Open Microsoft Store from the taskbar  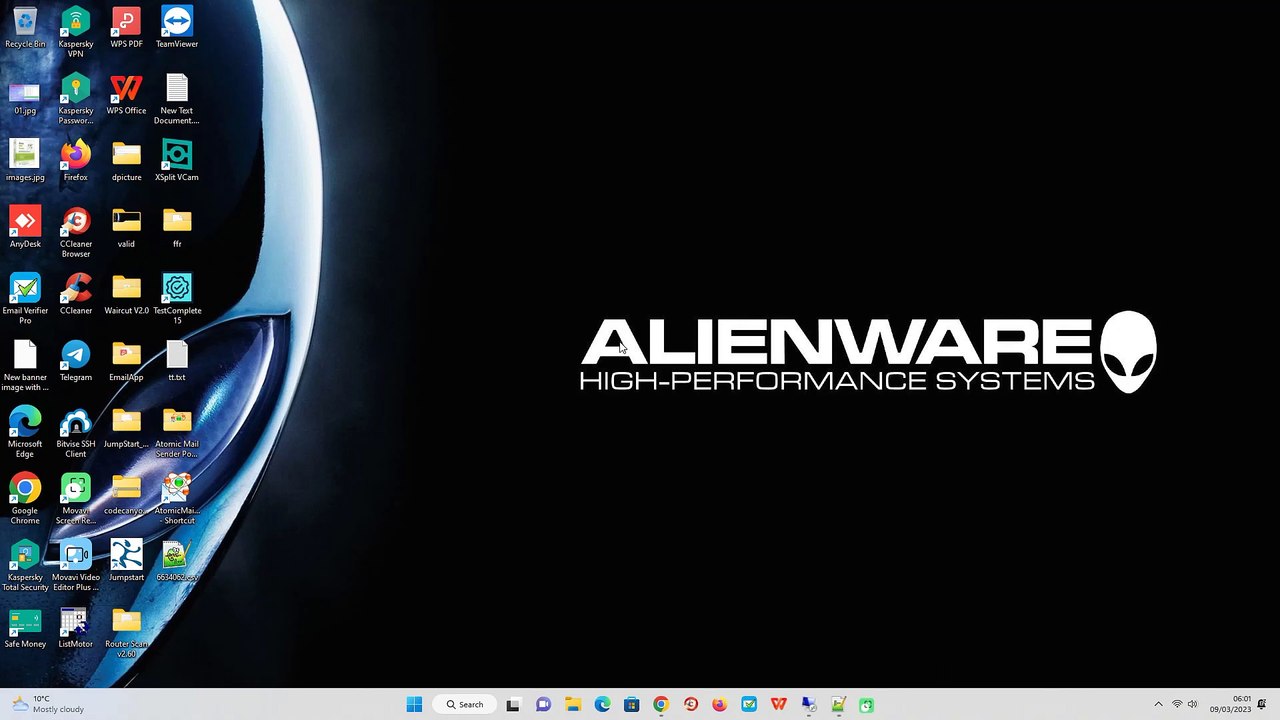[631, 704]
